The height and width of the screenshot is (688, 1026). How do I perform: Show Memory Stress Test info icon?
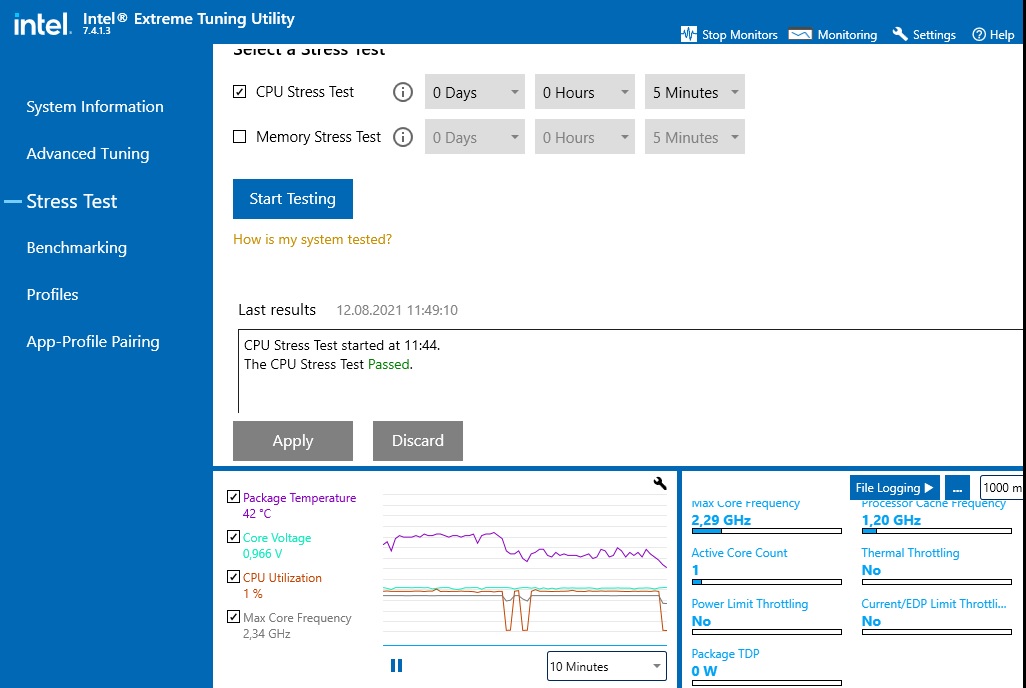pyautogui.click(x=402, y=137)
